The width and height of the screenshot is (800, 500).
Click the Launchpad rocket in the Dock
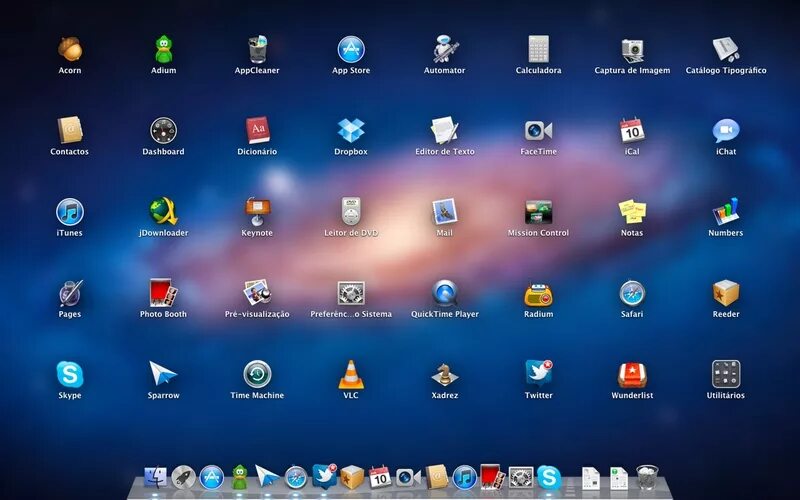click(x=183, y=478)
